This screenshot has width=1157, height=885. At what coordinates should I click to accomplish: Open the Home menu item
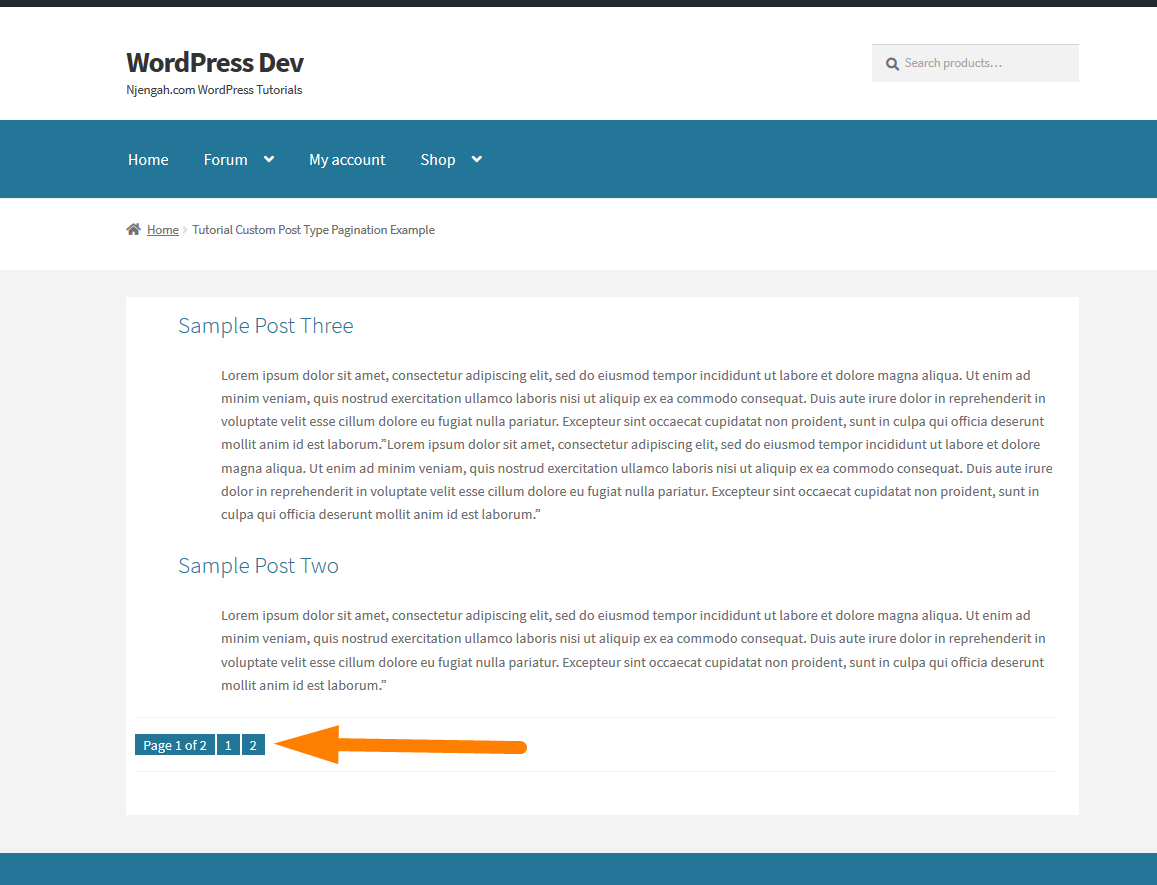point(148,159)
